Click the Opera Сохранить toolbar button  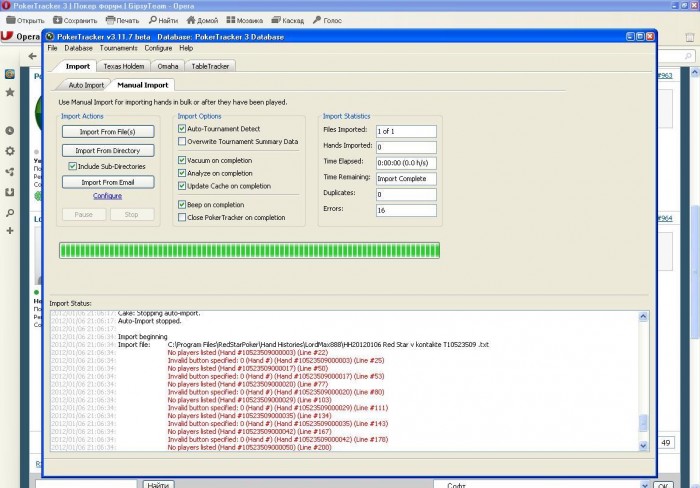pos(75,20)
